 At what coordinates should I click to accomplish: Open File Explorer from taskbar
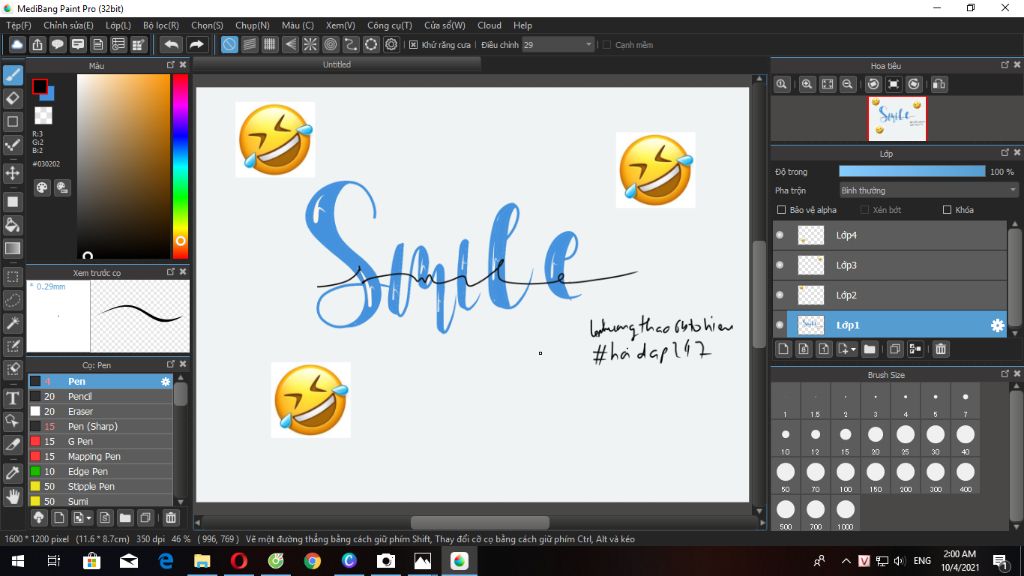click(202, 561)
